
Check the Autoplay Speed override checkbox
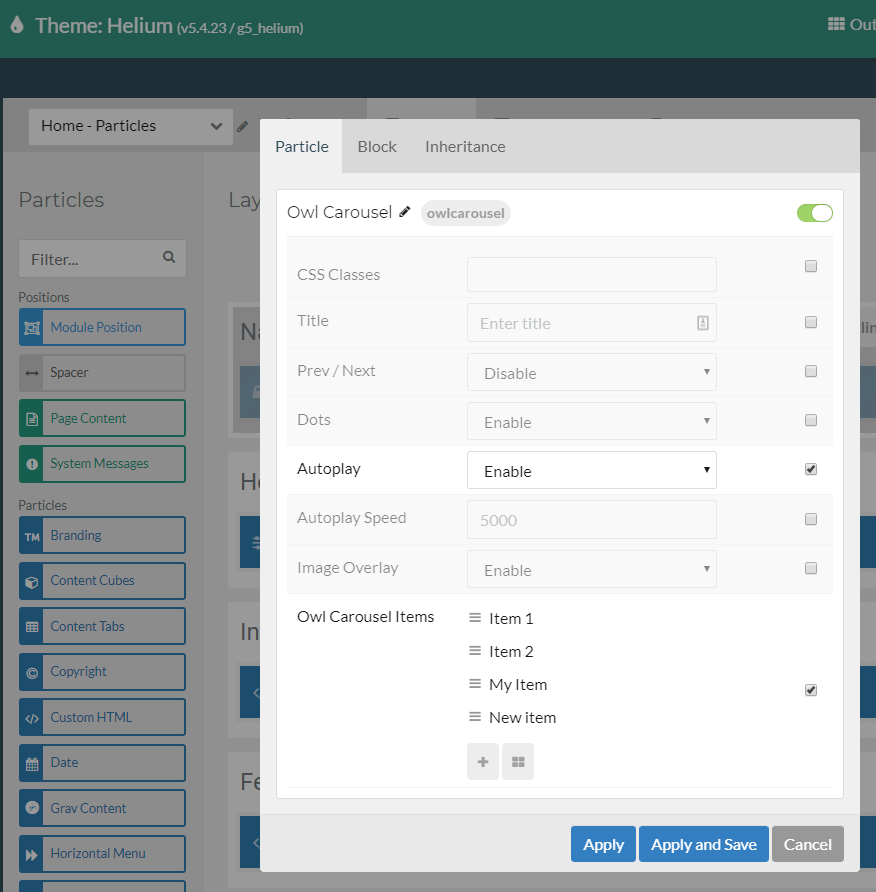click(811, 519)
